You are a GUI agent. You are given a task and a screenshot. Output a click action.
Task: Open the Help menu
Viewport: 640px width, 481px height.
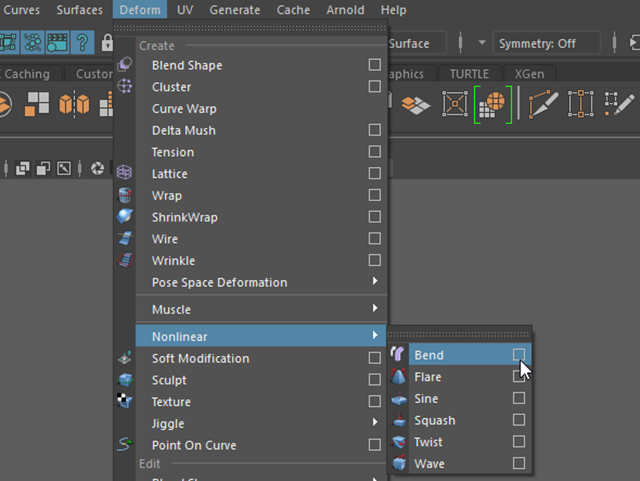[x=393, y=10]
